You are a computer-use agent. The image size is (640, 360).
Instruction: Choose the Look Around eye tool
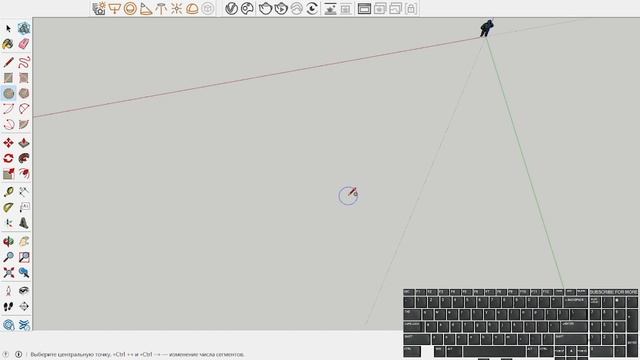click(24, 291)
